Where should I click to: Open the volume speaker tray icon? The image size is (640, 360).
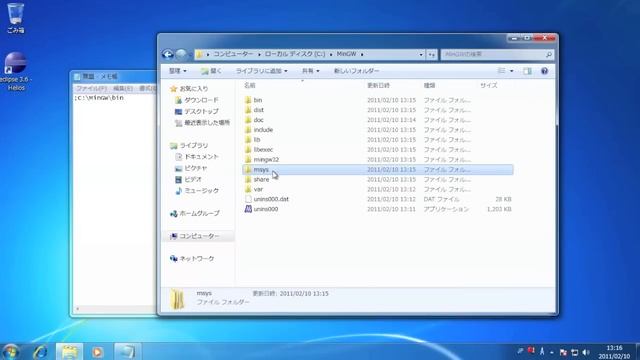pos(586,352)
